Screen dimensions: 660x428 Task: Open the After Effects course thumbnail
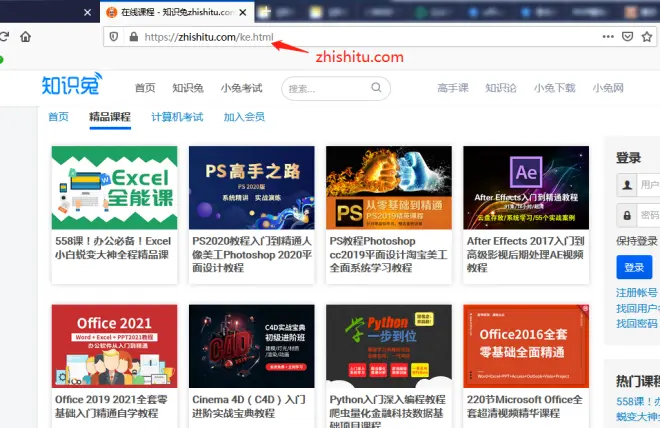[x=526, y=188]
